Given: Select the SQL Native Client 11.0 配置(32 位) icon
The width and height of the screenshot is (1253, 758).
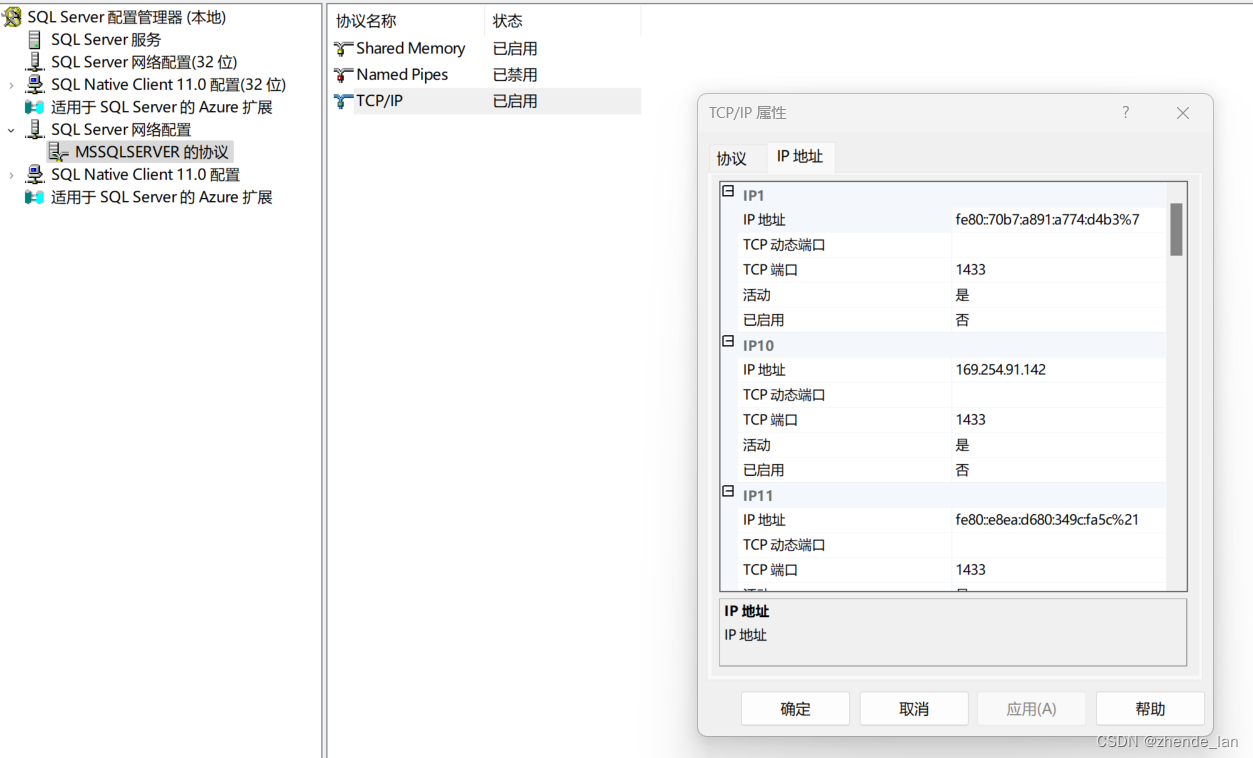Looking at the screenshot, I should [33, 84].
